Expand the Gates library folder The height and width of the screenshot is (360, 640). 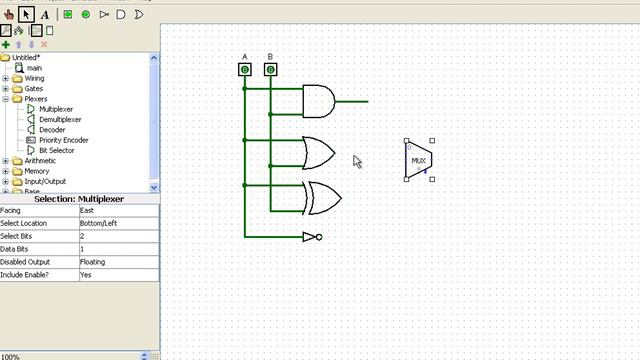(x=5, y=89)
